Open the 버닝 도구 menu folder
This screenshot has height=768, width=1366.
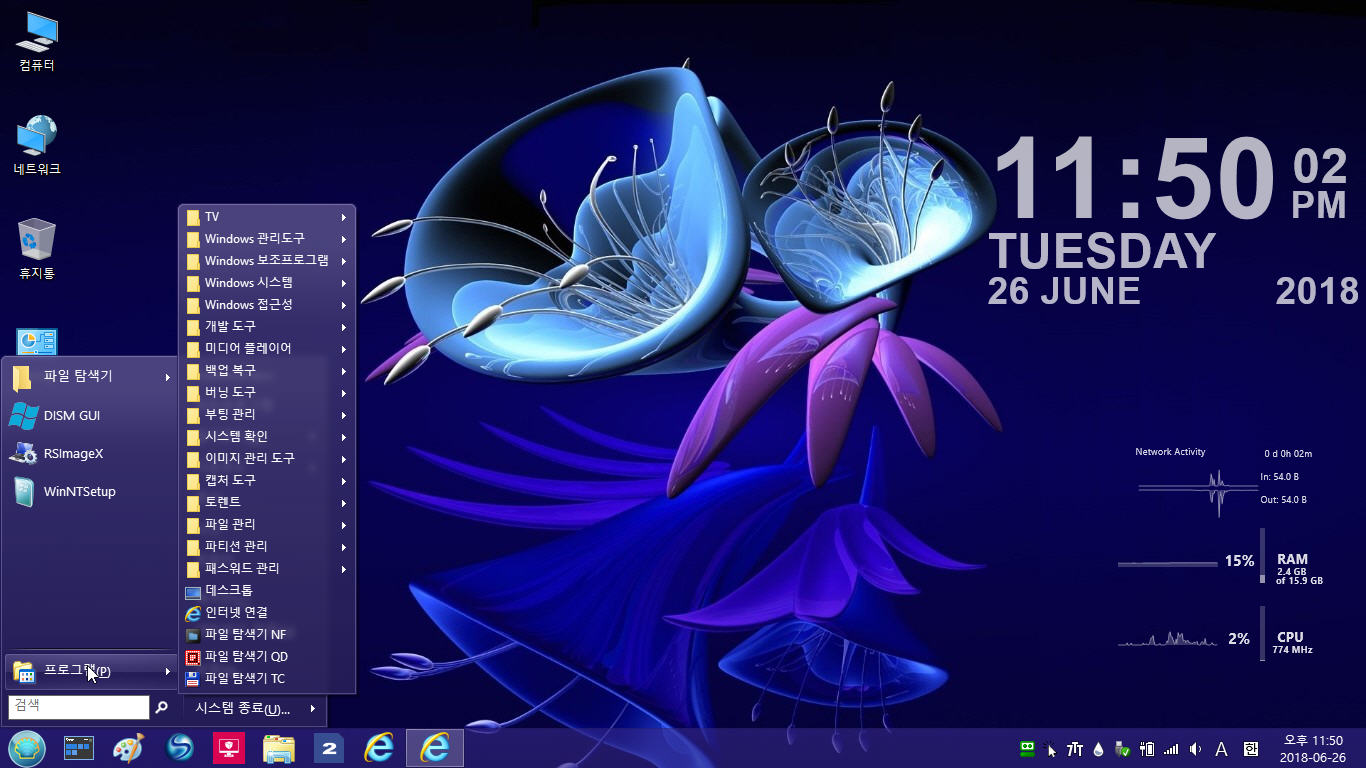[x=266, y=393]
